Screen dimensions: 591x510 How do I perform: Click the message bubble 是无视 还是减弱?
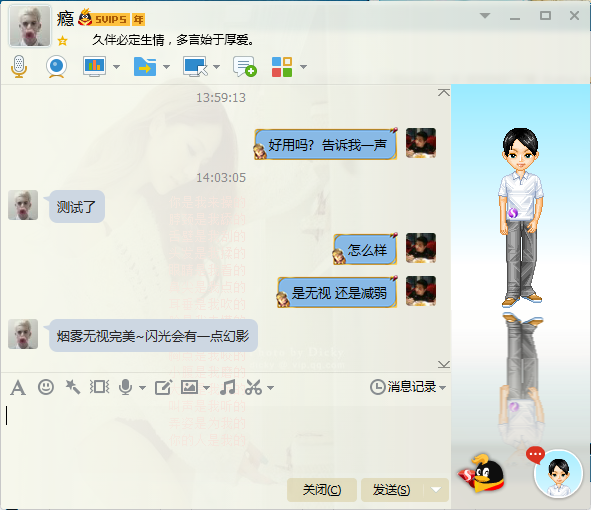tap(338, 293)
